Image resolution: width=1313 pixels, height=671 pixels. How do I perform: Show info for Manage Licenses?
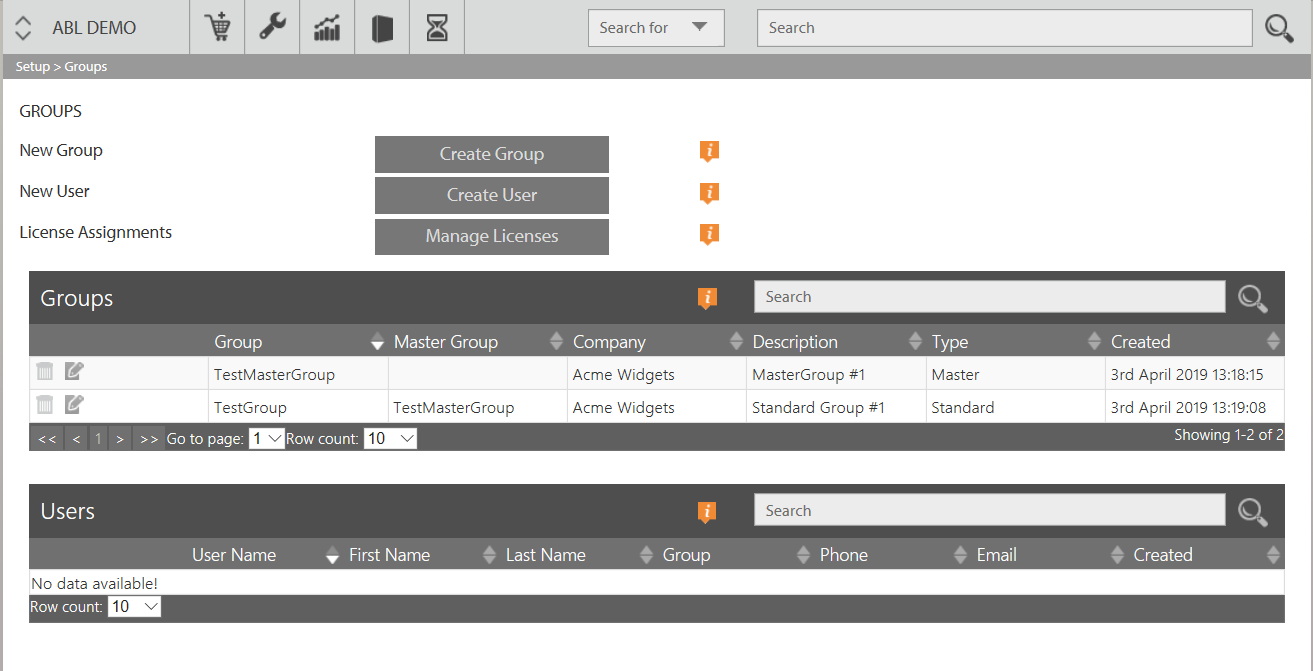point(709,234)
